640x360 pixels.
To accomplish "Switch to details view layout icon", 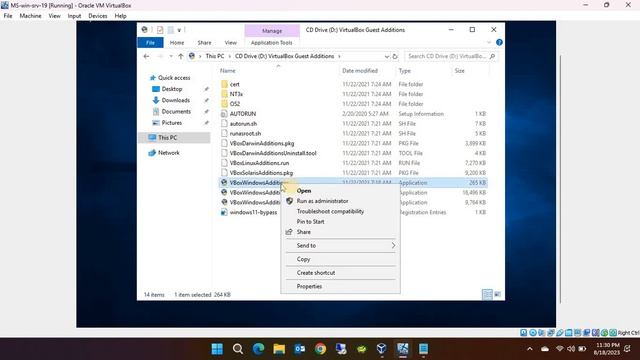I will [487, 294].
